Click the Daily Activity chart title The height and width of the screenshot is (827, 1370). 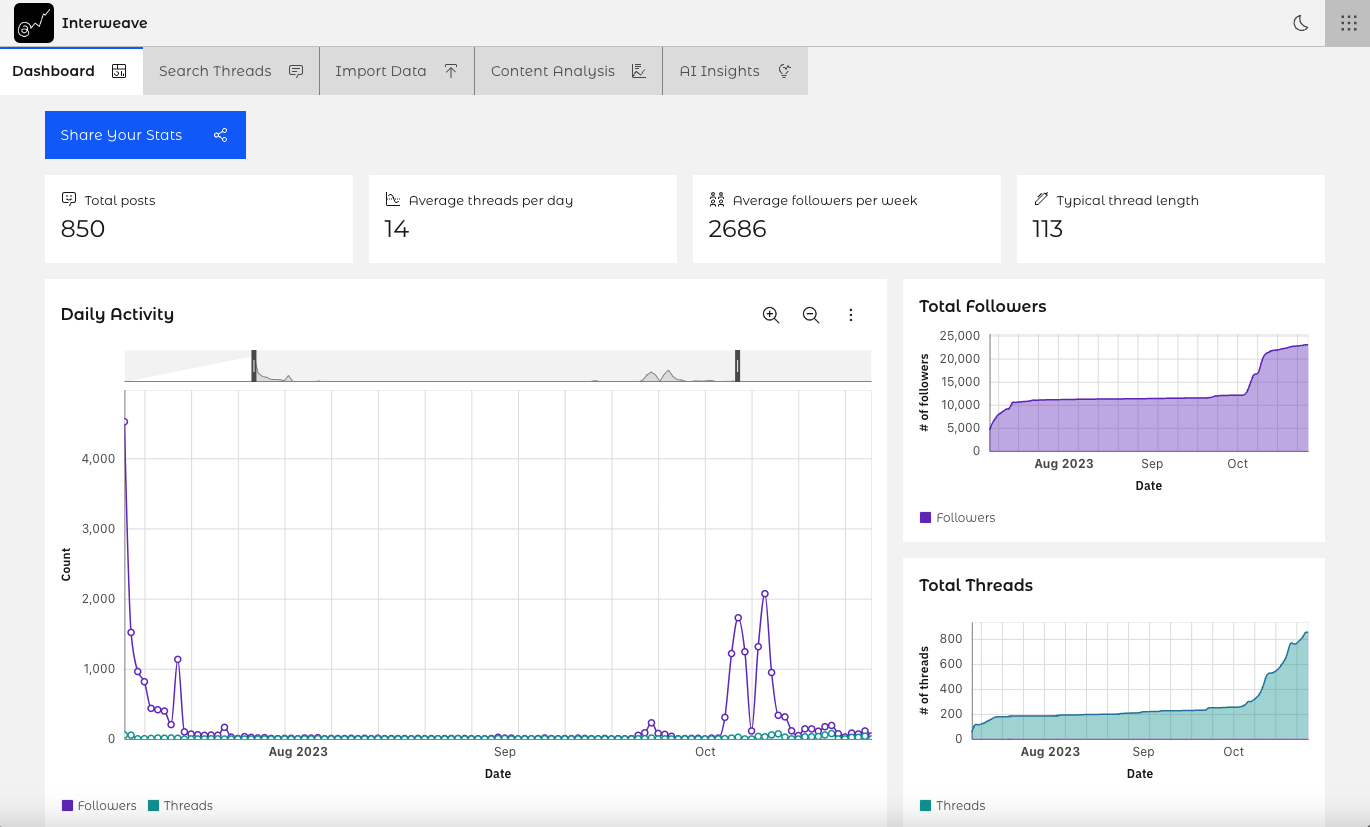coord(117,314)
